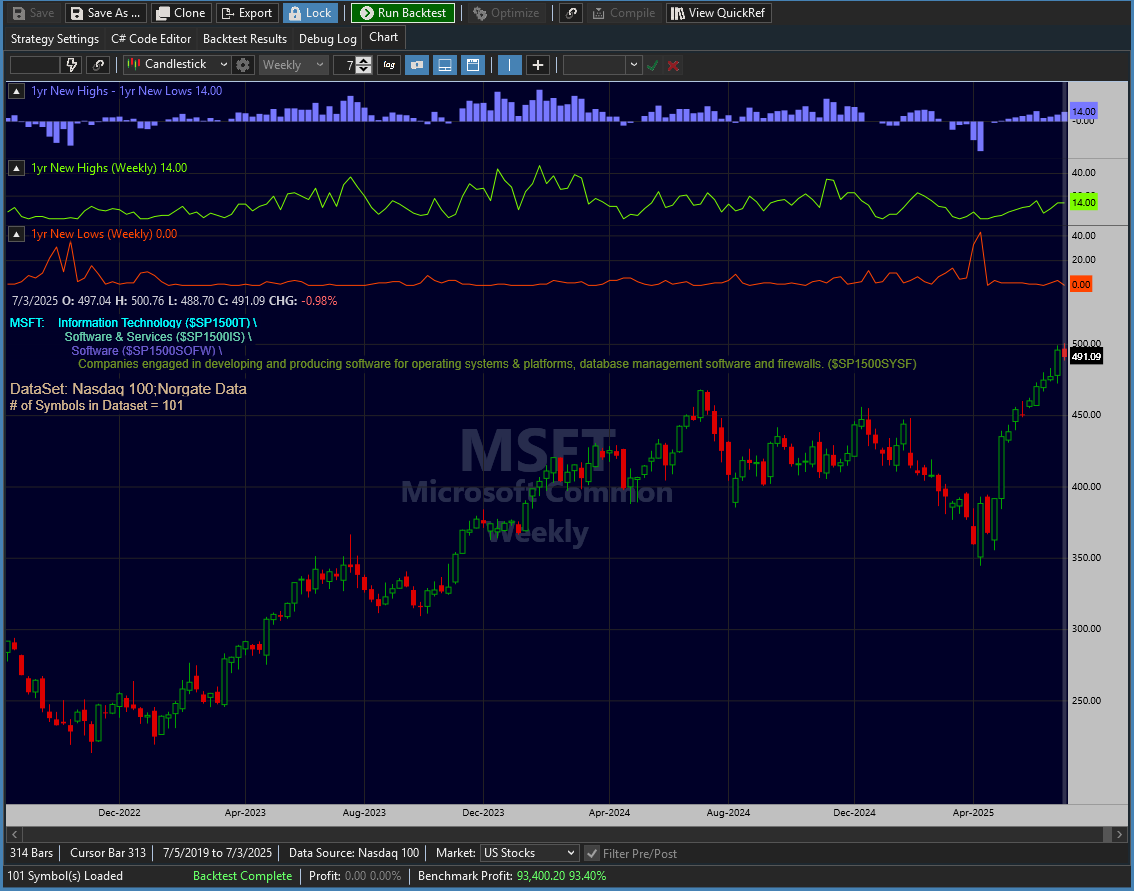
Task: Click the horizontal chart scrollbar track
Action: coord(560,834)
